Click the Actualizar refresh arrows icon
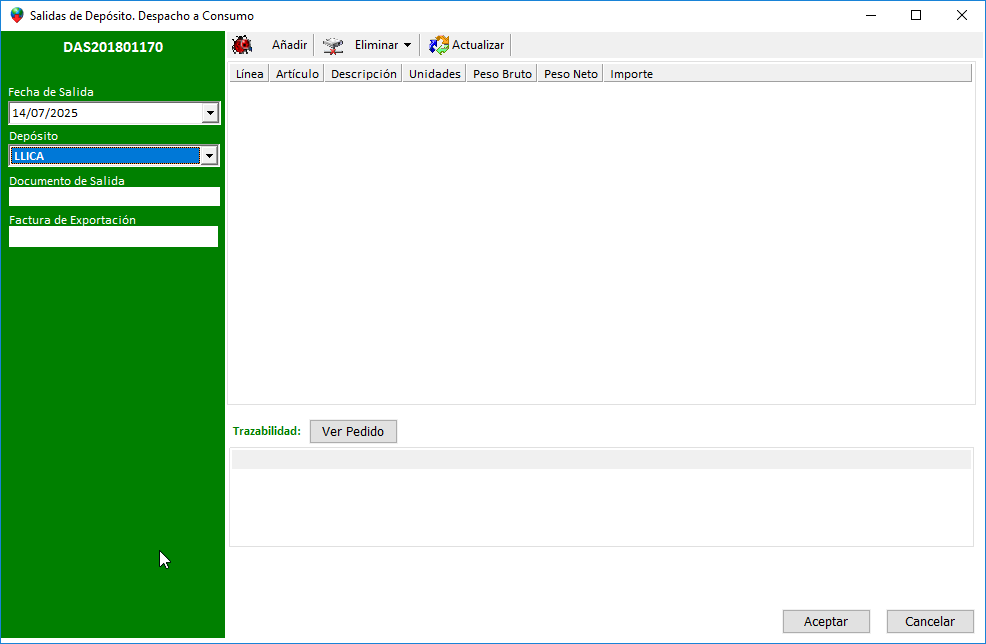The width and height of the screenshot is (986, 644). [x=439, y=45]
